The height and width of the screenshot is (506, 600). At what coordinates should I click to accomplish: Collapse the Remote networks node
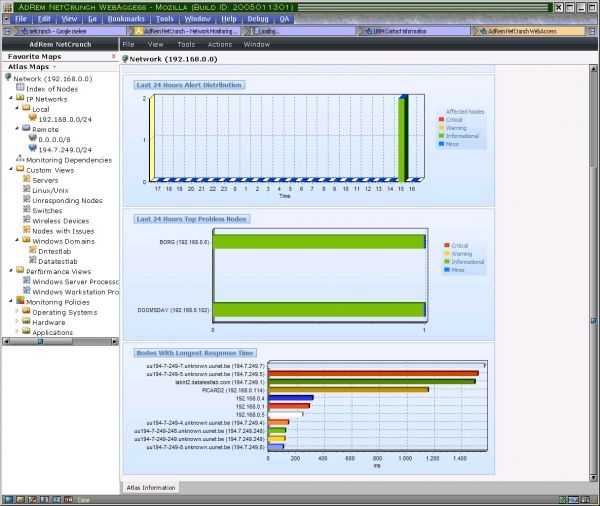coord(17,129)
